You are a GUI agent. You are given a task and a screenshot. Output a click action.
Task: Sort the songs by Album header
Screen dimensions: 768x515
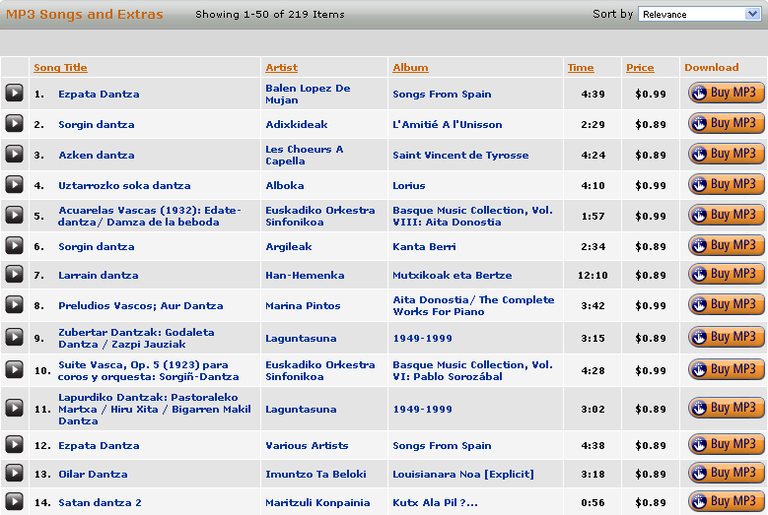(x=410, y=68)
